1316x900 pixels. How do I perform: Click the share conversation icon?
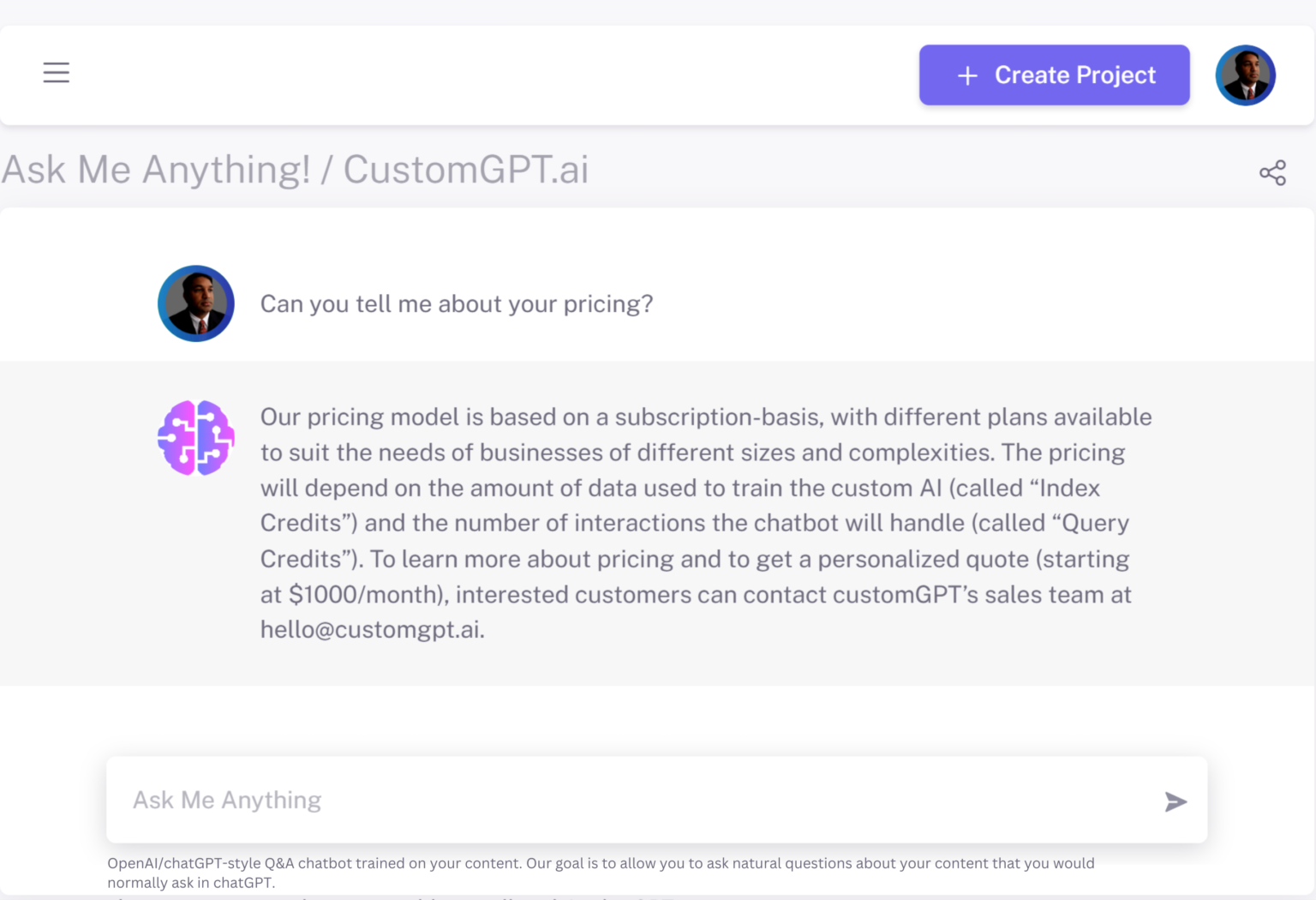click(1272, 173)
